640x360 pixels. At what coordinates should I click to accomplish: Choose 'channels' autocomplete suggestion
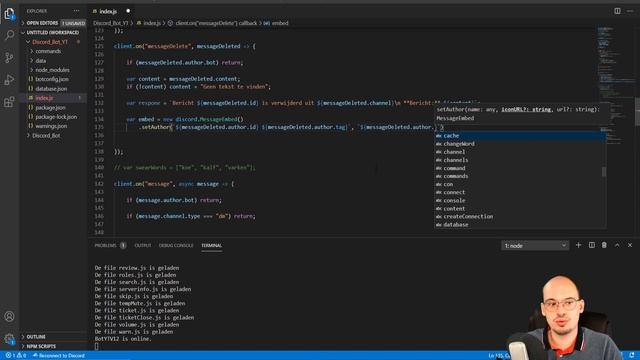(520, 160)
